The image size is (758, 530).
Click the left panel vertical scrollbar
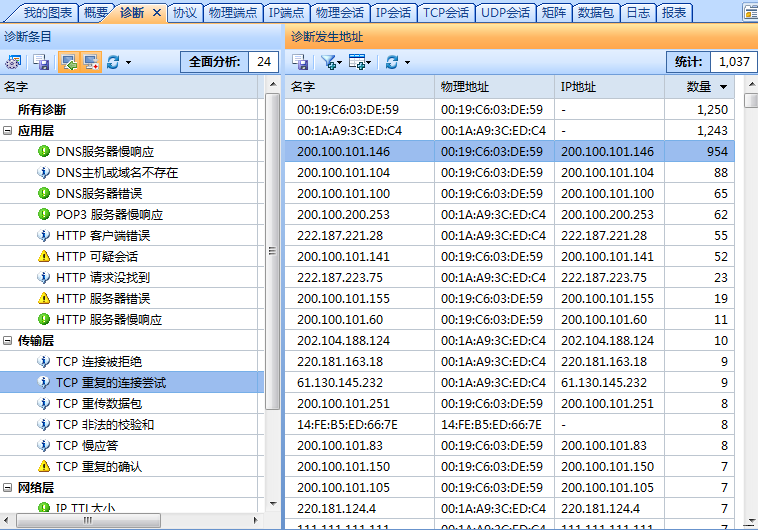coord(273,250)
